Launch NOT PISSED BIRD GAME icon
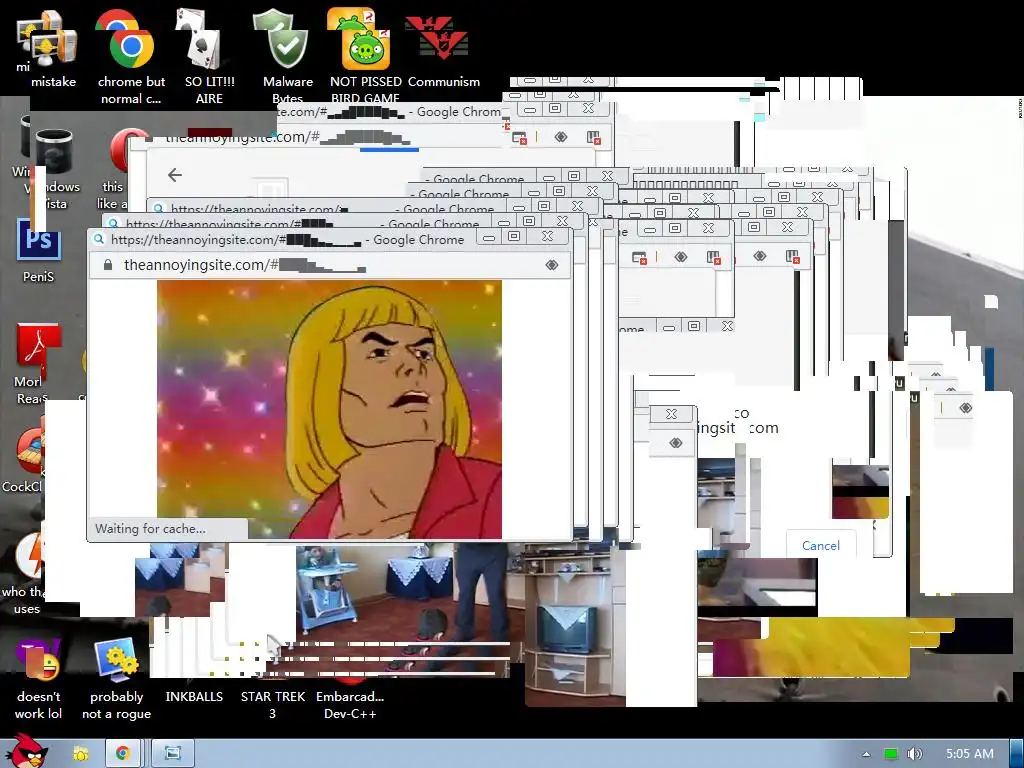This screenshot has height=768, width=1024. pos(364,56)
